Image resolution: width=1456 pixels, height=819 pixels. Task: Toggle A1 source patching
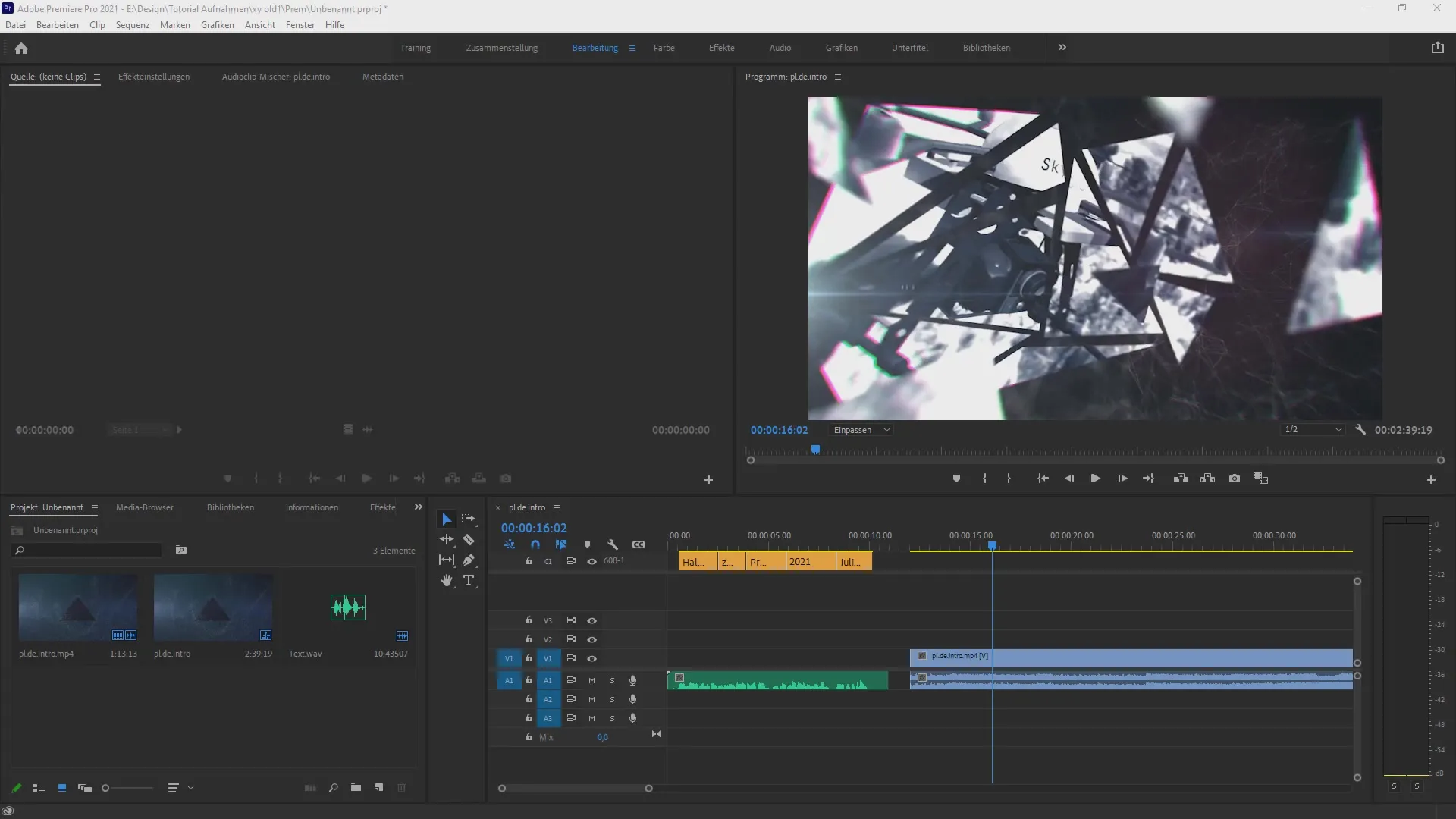509,681
